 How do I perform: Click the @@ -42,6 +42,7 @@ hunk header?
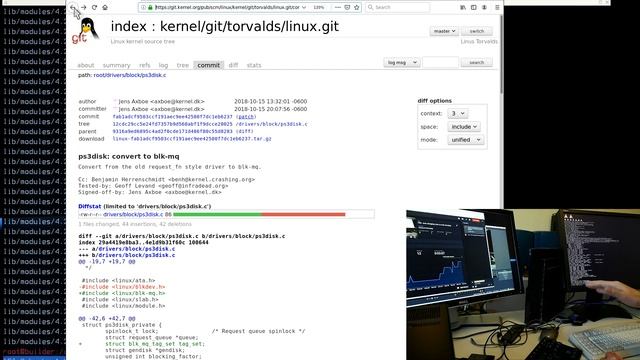(x=107, y=318)
